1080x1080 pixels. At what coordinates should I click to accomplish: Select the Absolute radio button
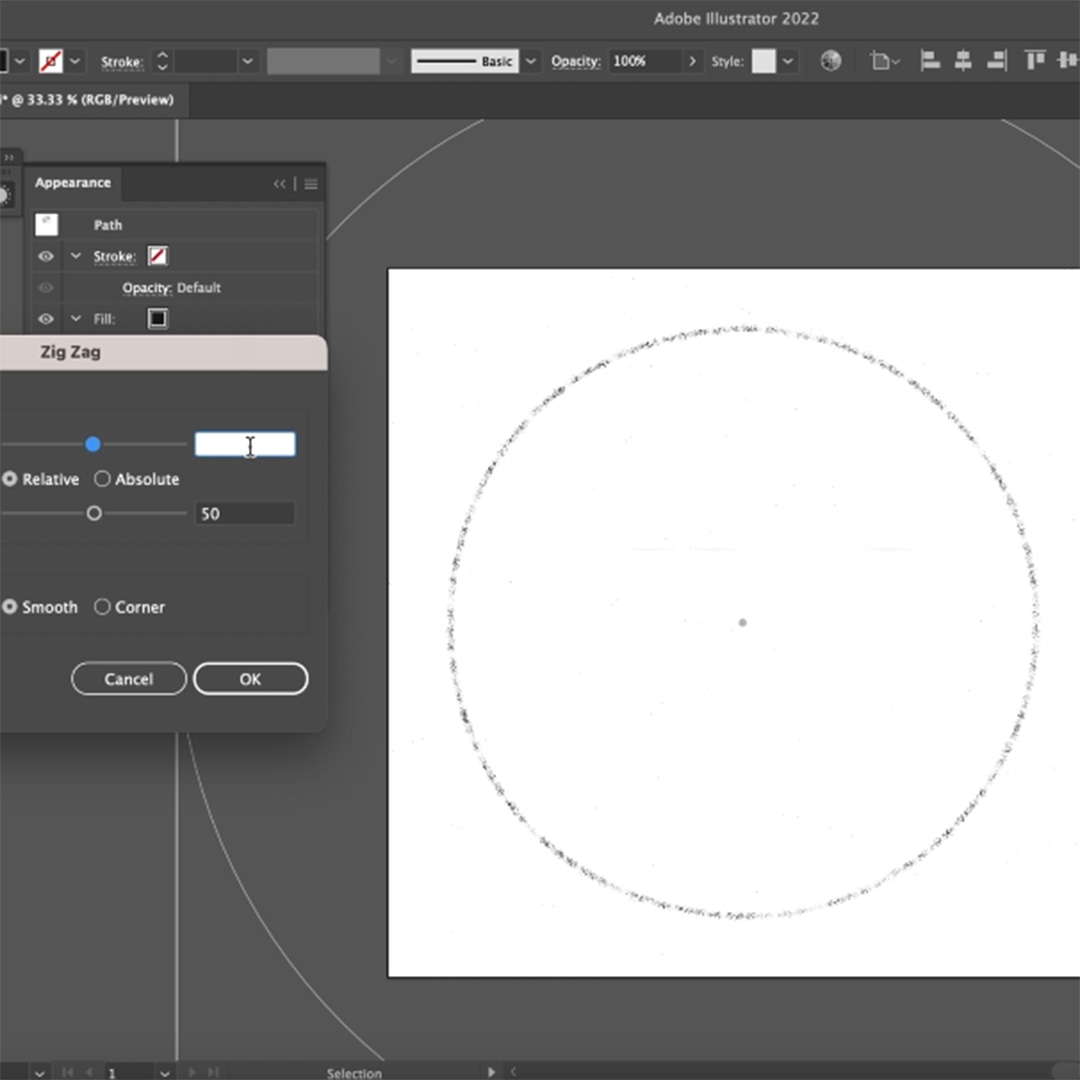tap(102, 480)
